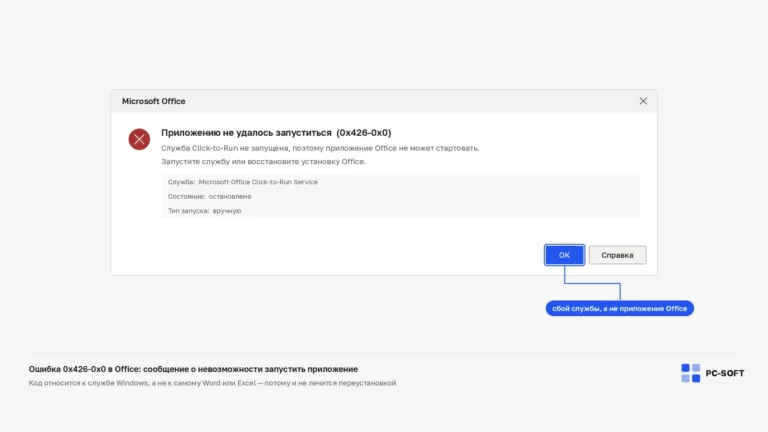Click the caption title 'Ошибка 0x426-0x0 в Office'
The width and height of the screenshot is (768, 432).
84,369
